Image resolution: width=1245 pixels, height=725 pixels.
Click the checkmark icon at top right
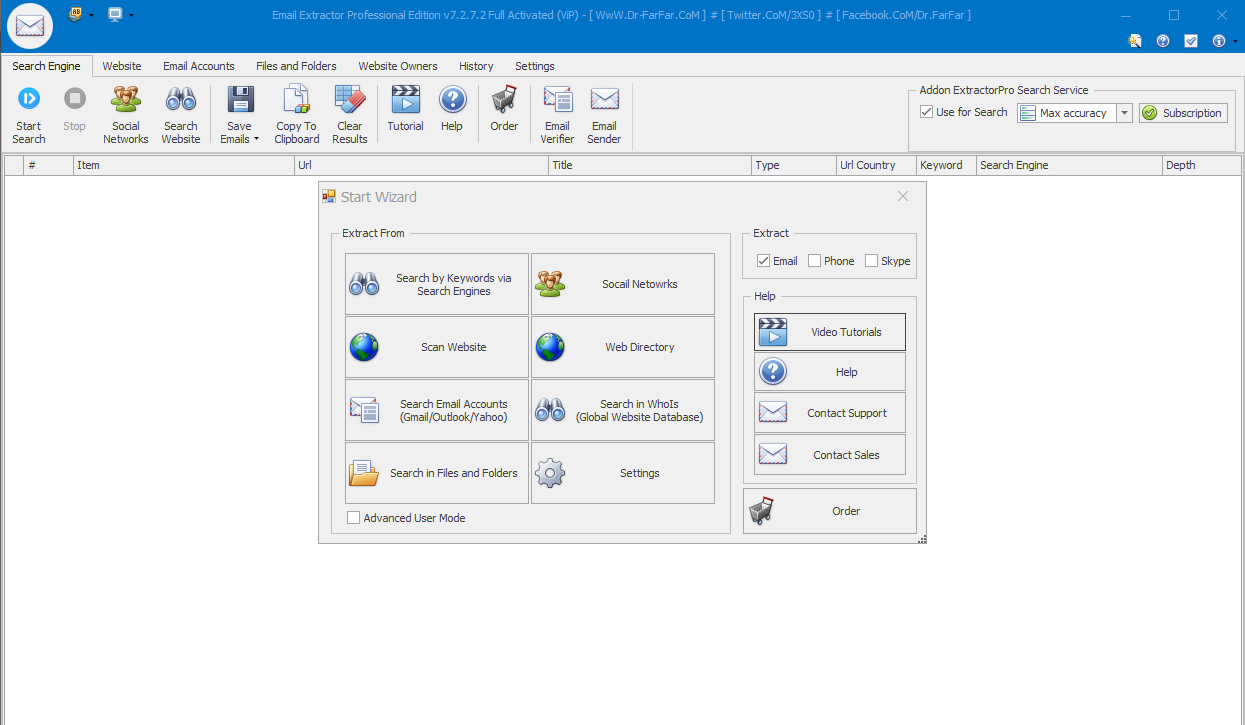pyautogui.click(x=1191, y=41)
